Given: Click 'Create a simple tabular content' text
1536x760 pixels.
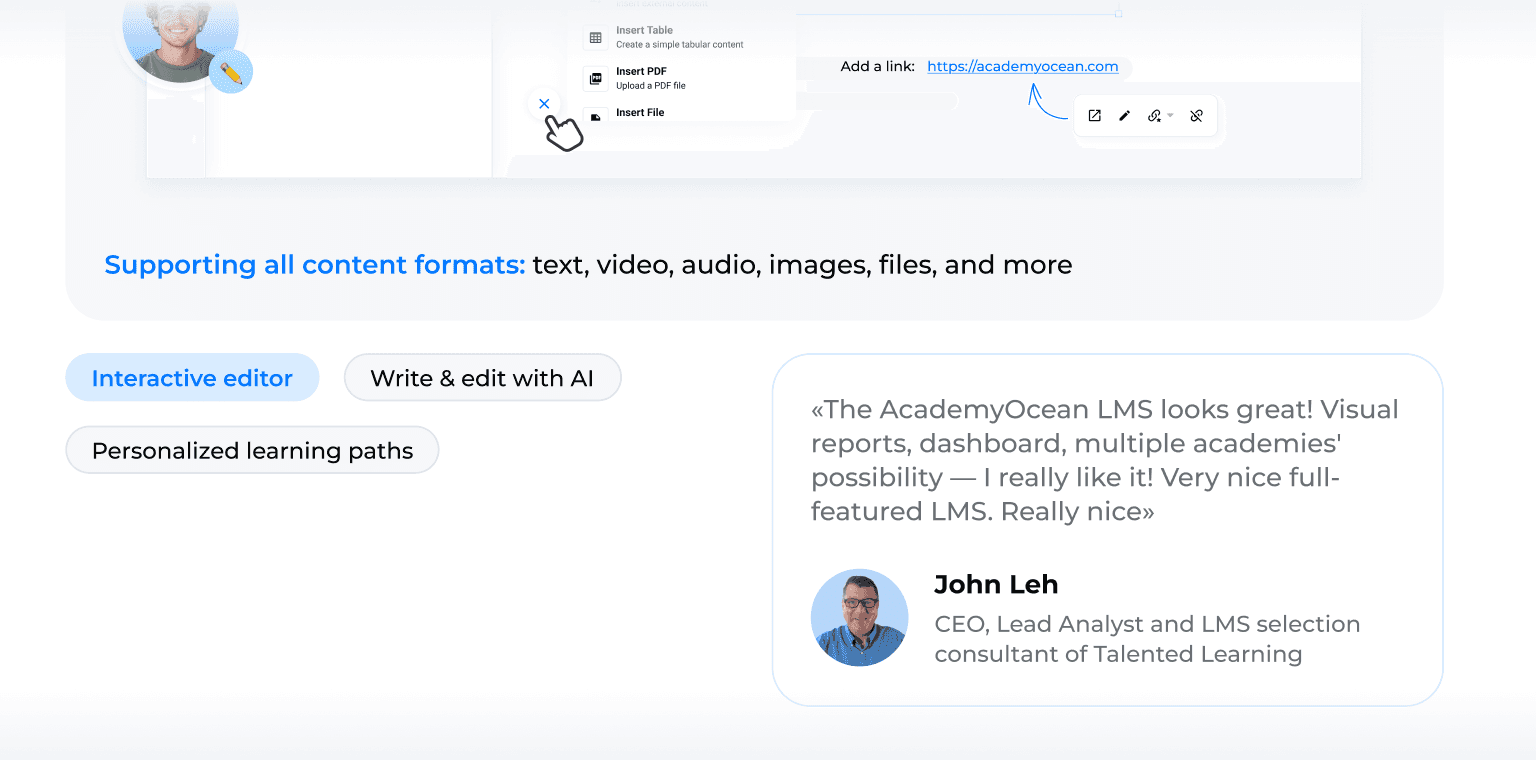Looking at the screenshot, I should click(680, 45).
